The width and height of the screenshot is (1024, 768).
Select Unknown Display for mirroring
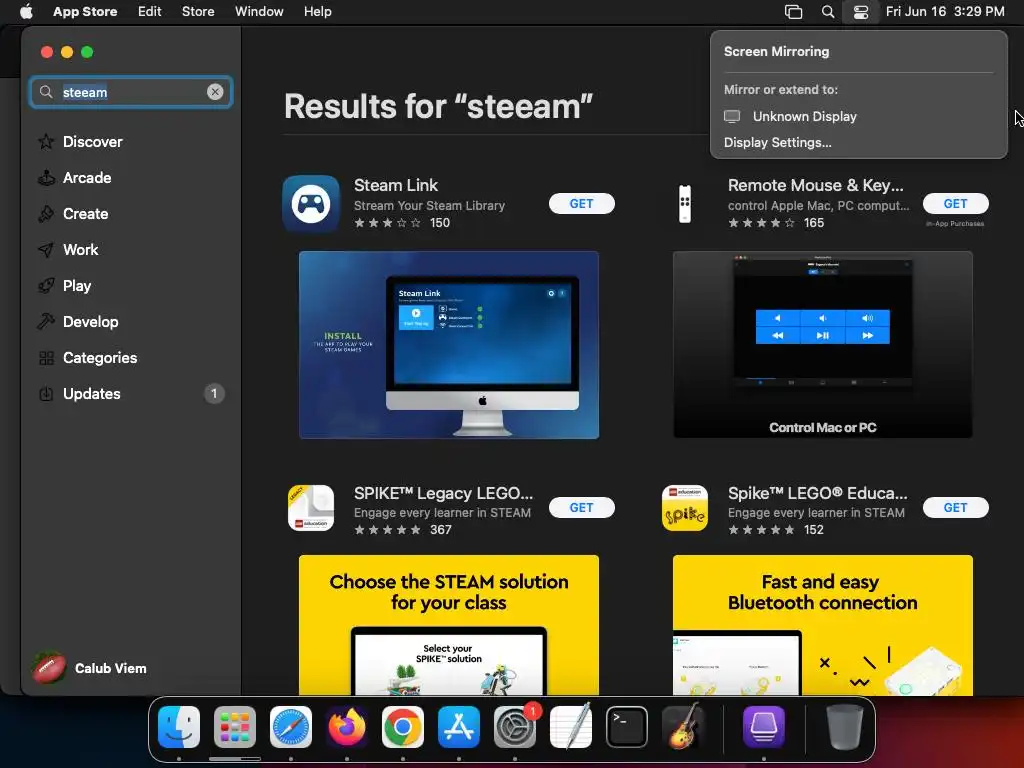point(858,116)
